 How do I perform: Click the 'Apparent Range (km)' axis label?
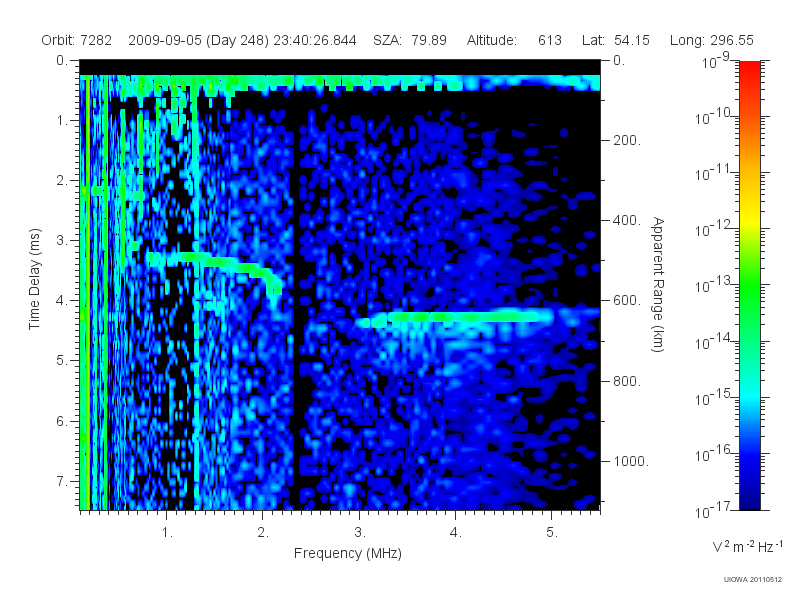tap(659, 284)
